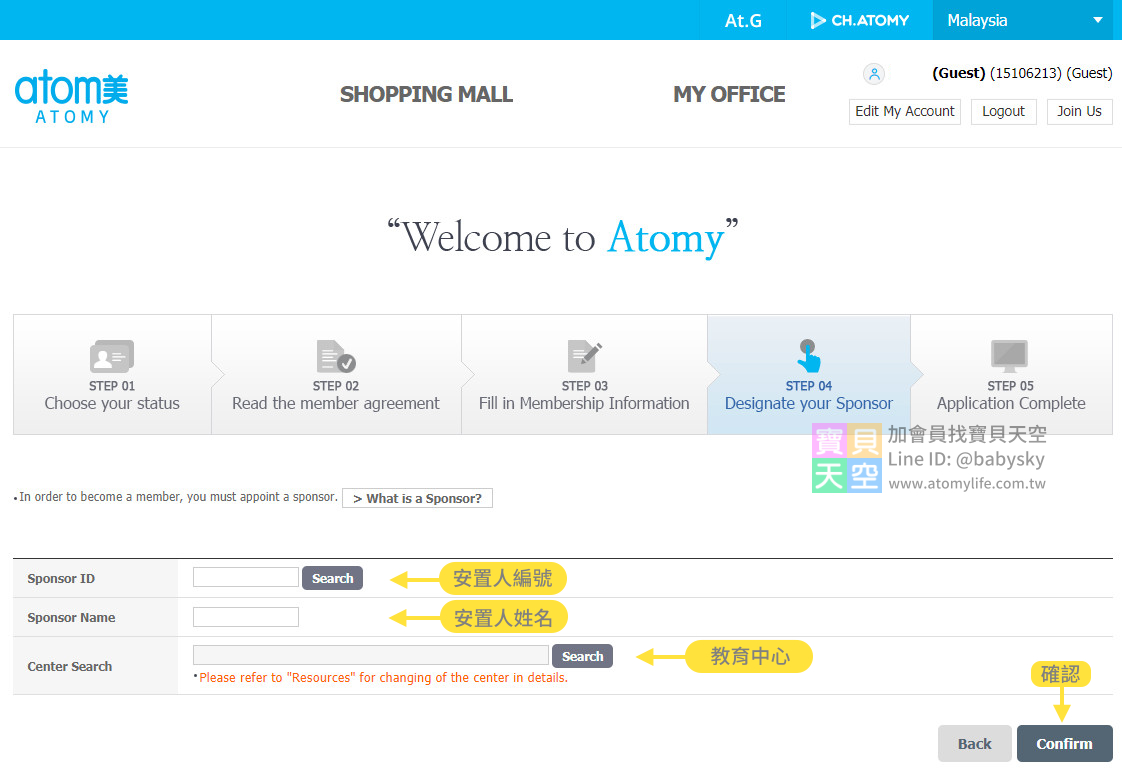
Task: Click the Confirm button
Action: point(1064,744)
